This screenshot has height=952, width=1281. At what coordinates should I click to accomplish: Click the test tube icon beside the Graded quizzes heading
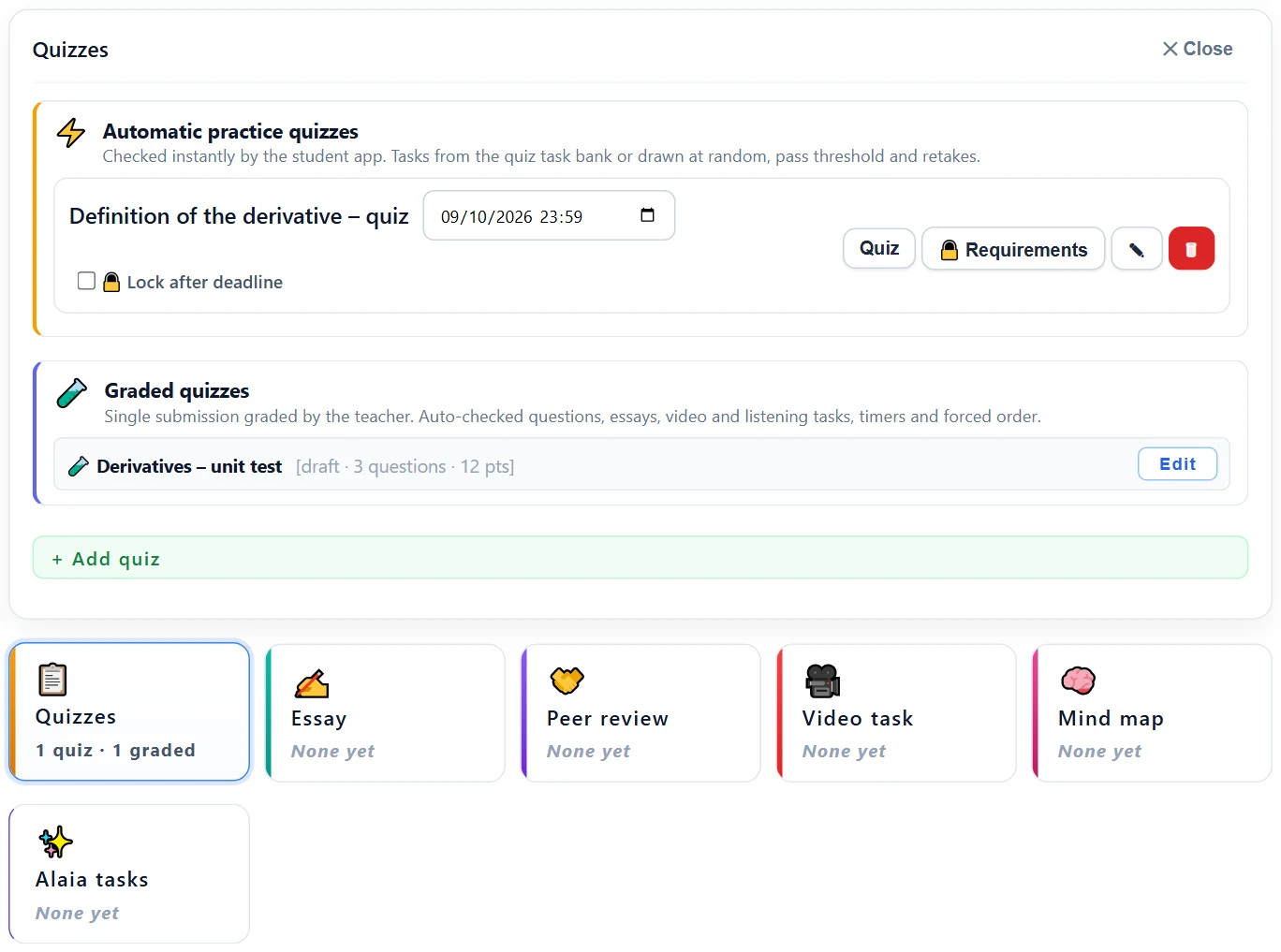72,393
